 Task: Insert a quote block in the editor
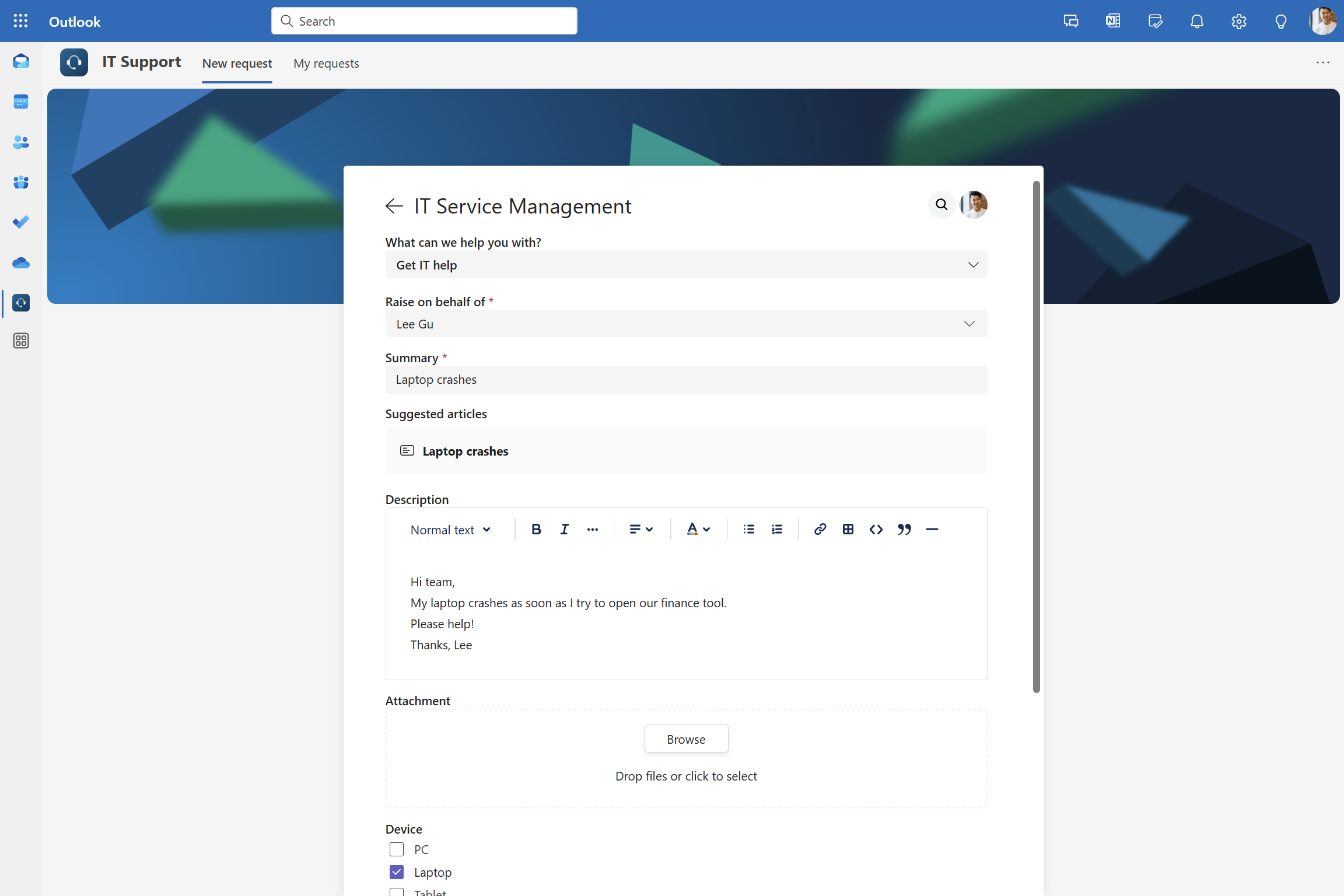904,529
